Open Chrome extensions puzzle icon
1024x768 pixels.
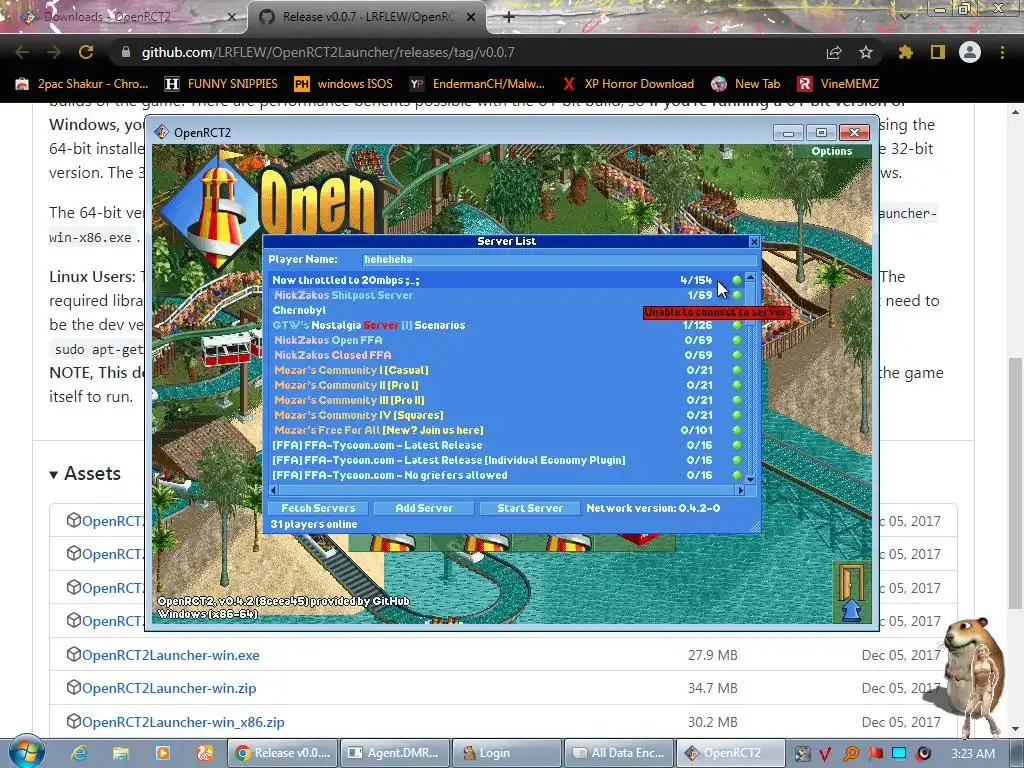click(x=905, y=52)
